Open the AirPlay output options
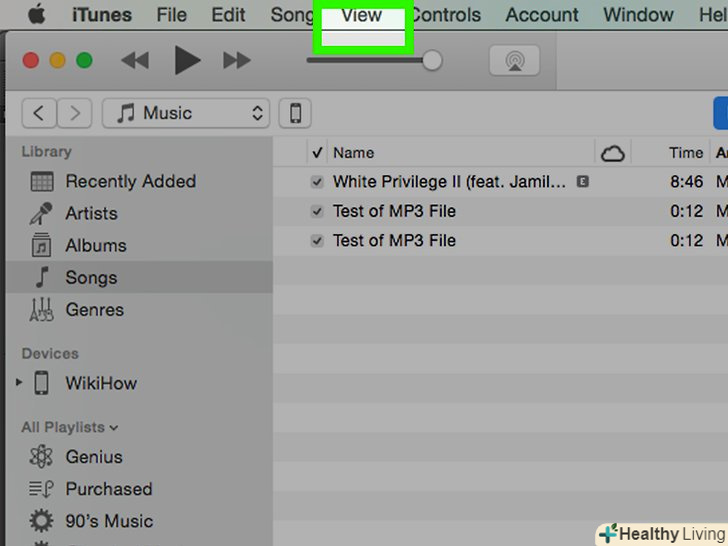 (514, 60)
